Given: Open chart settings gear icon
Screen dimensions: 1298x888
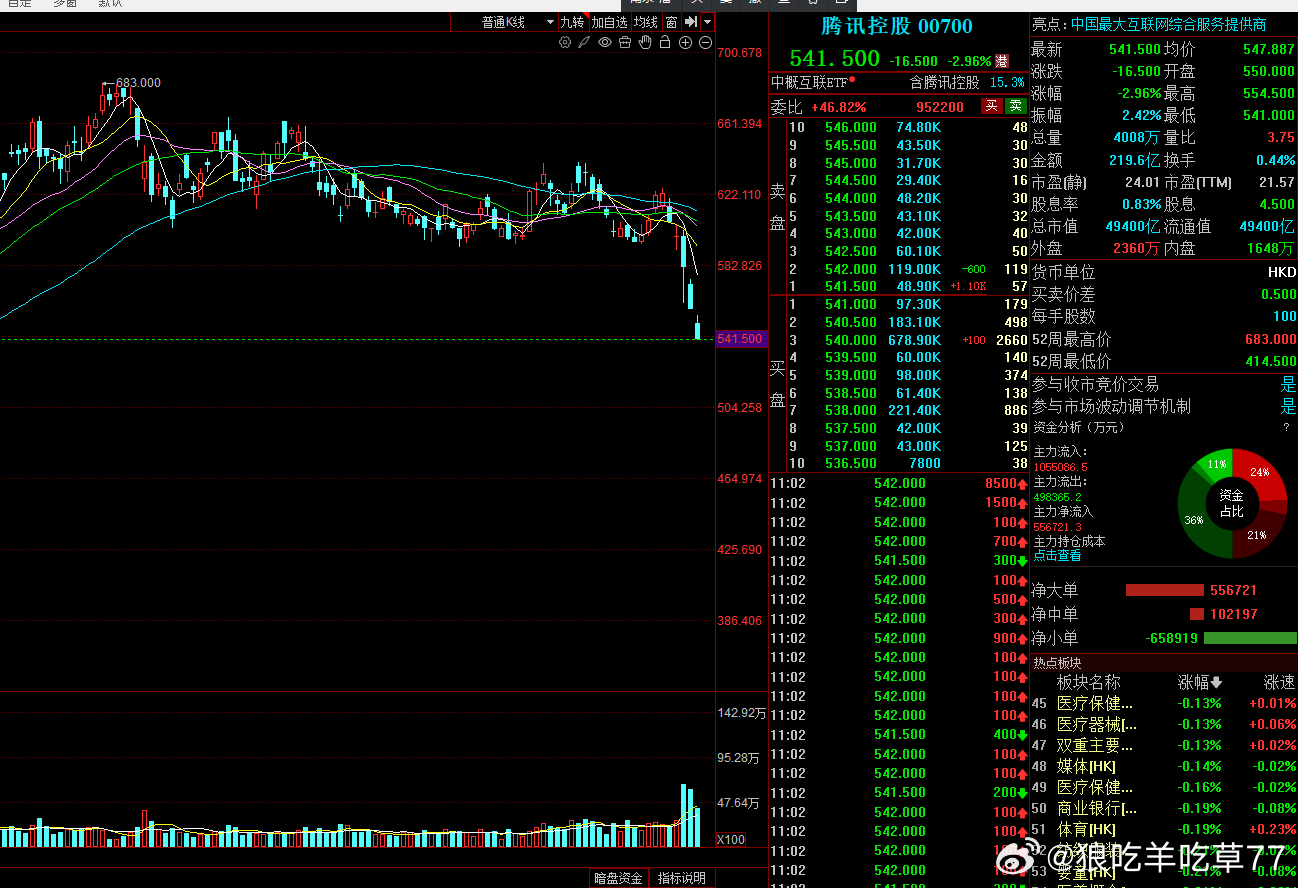Looking at the screenshot, I should (565, 42).
